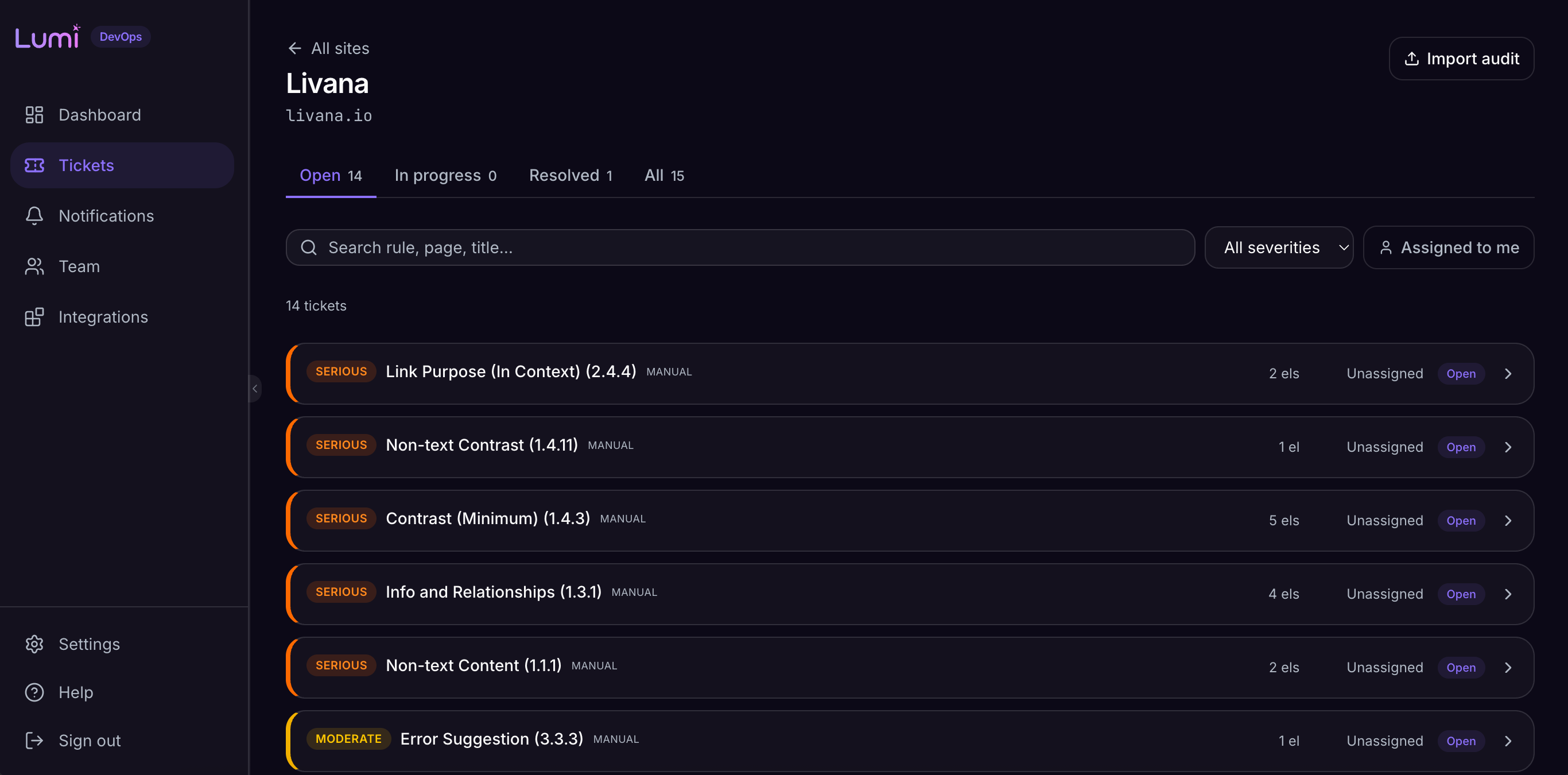Expand the Link Purpose ticket via its chevron
The image size is (1568, 775).
pos(1508,373)
